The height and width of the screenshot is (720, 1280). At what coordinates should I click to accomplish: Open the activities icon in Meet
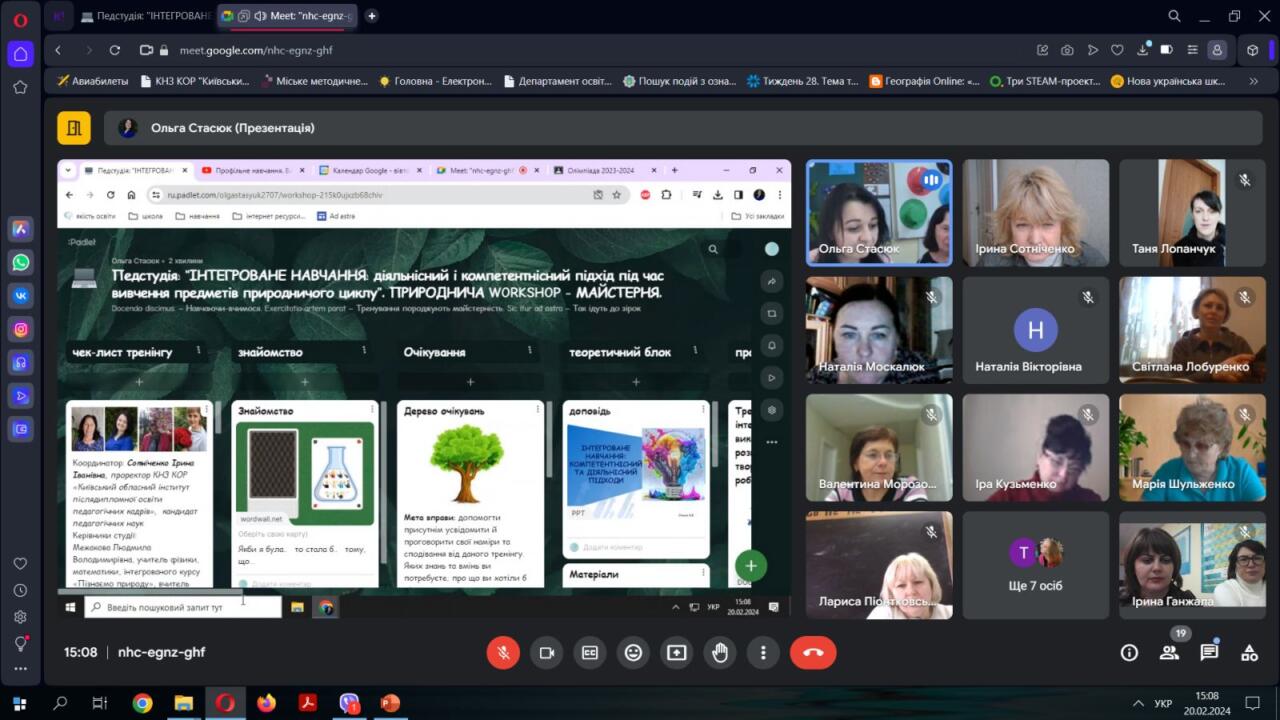coord(1249,653)
